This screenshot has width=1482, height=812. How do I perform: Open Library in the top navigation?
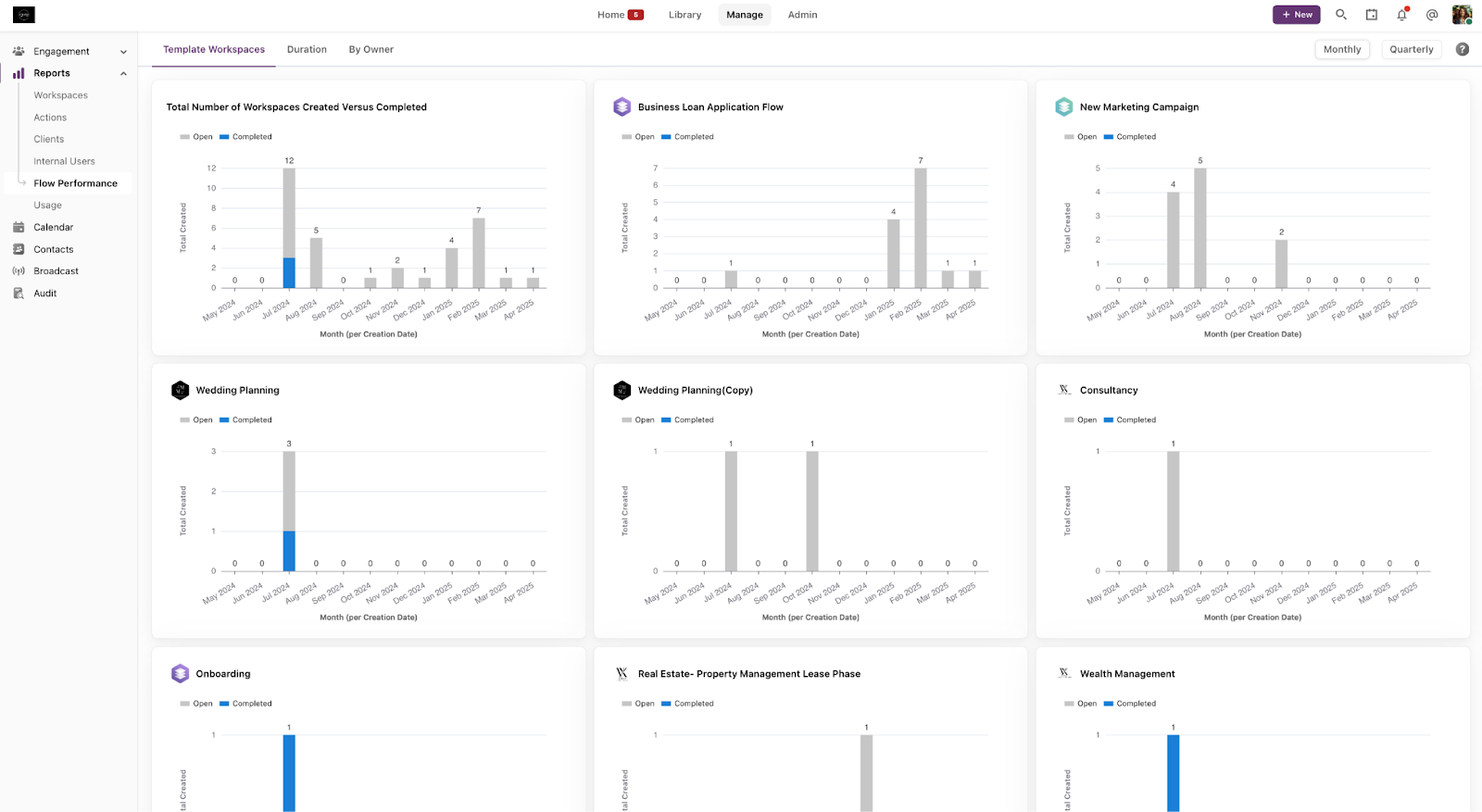point(685,15)
